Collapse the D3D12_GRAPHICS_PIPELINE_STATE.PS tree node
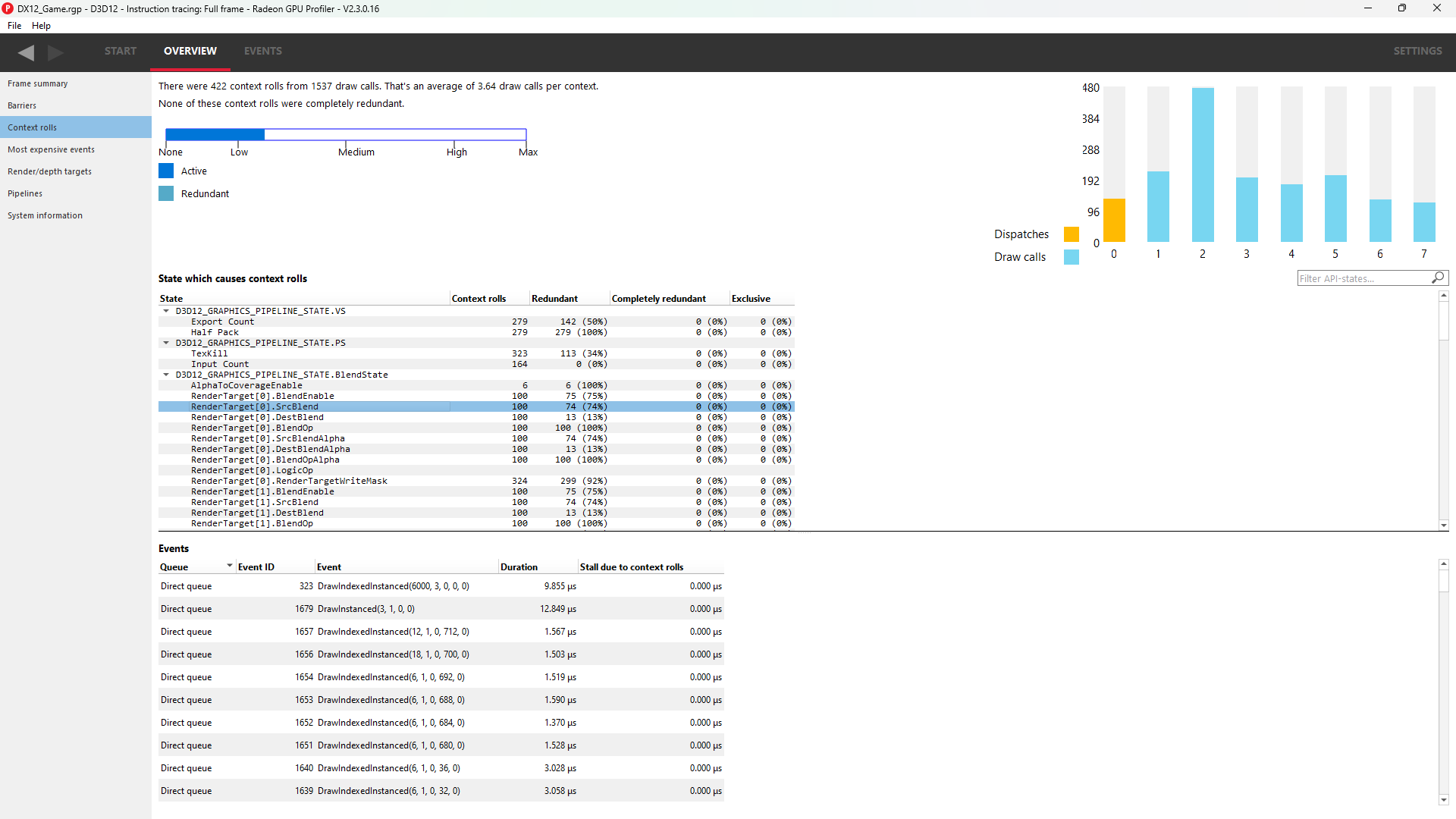 pyautogui.click(x=166, y=343)
